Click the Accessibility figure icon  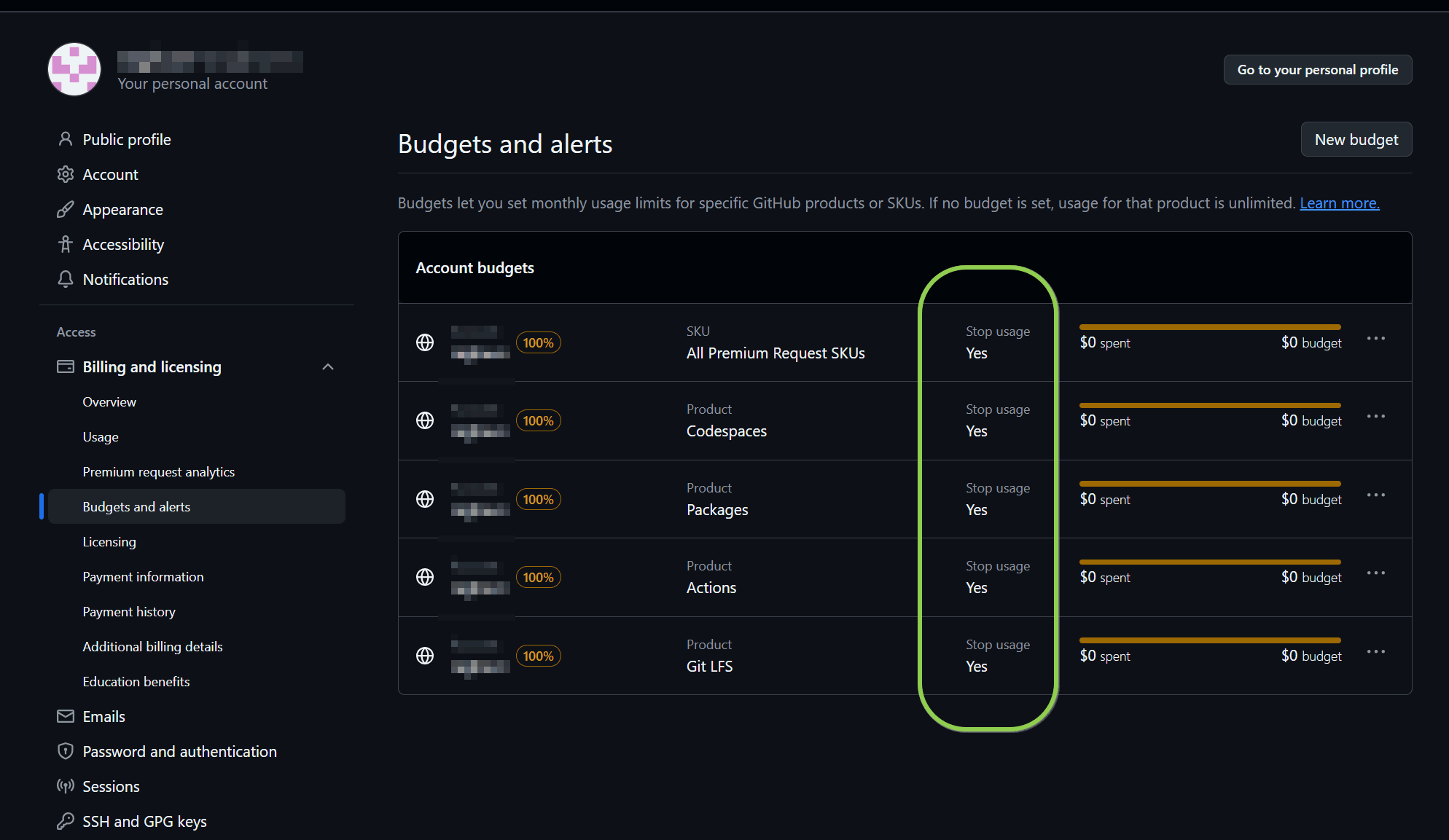tap(66, 244)
